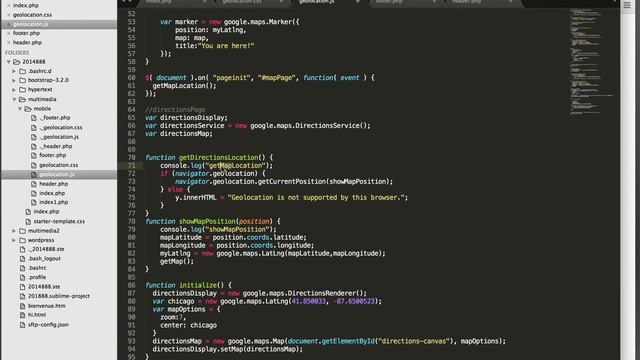Click the file icon beside _header.php
The width and height of the screenshot is (640, 360).
click(34, 146)
